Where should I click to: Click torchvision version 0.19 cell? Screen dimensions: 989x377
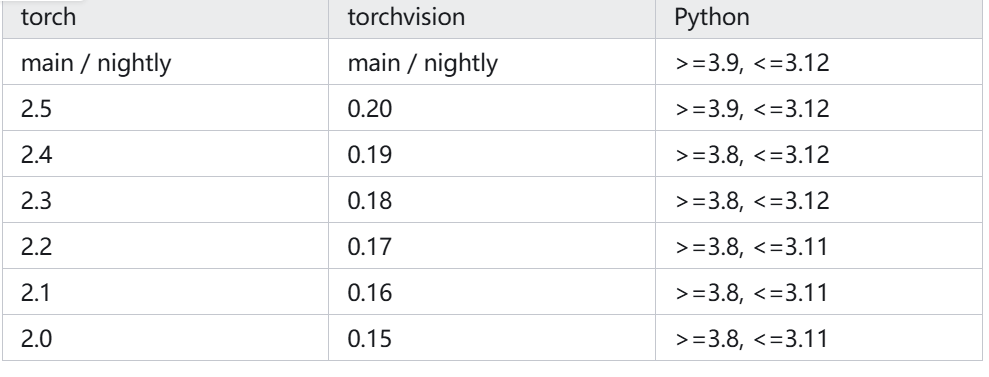pos(492,154)
